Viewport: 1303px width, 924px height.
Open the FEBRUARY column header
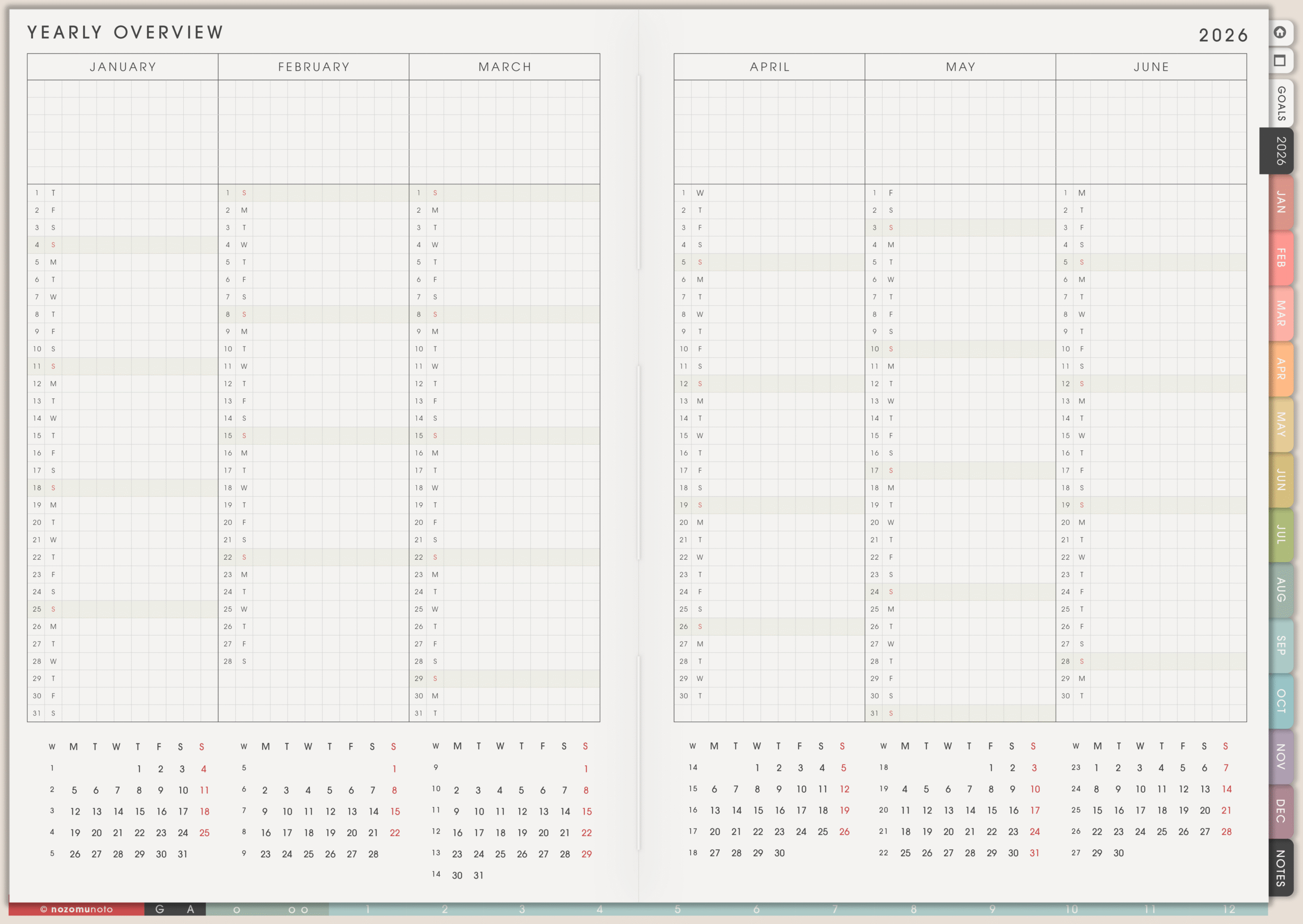click(x=314, y=67)
